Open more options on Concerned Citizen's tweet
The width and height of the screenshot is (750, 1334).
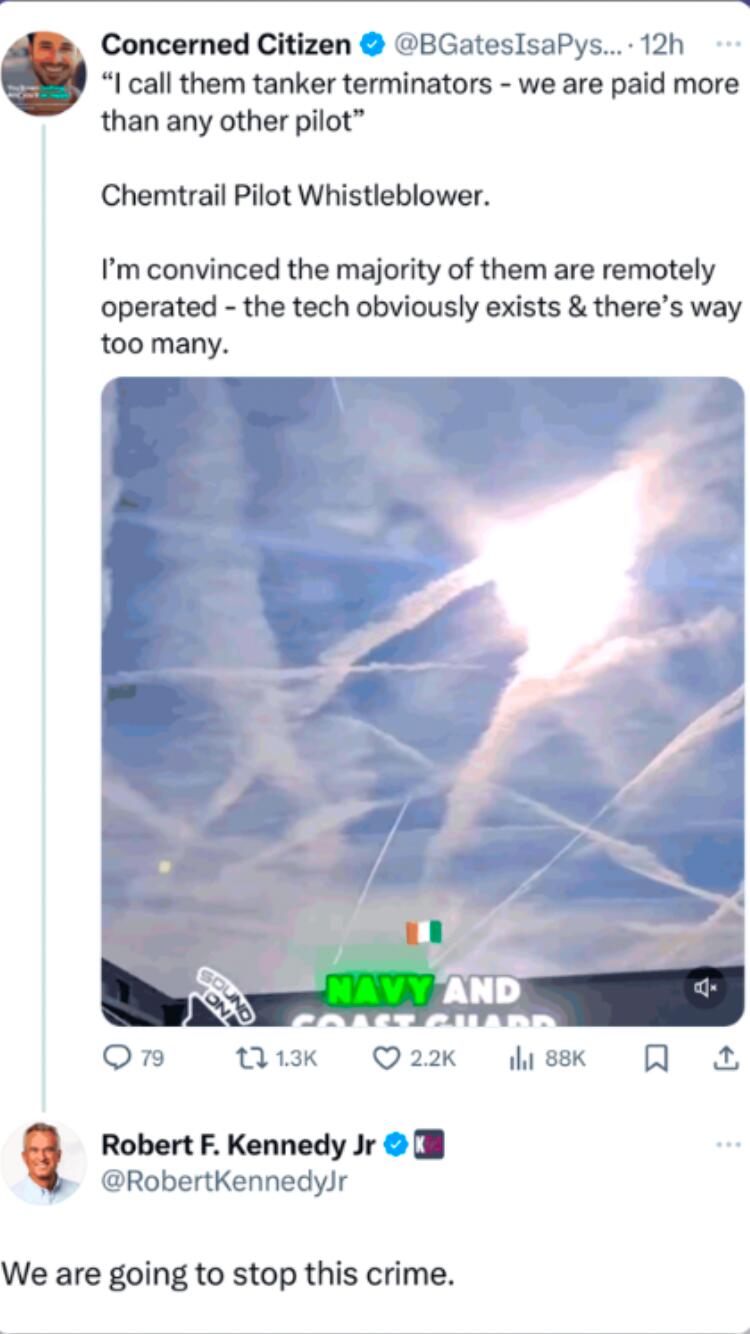click(727, 44)
